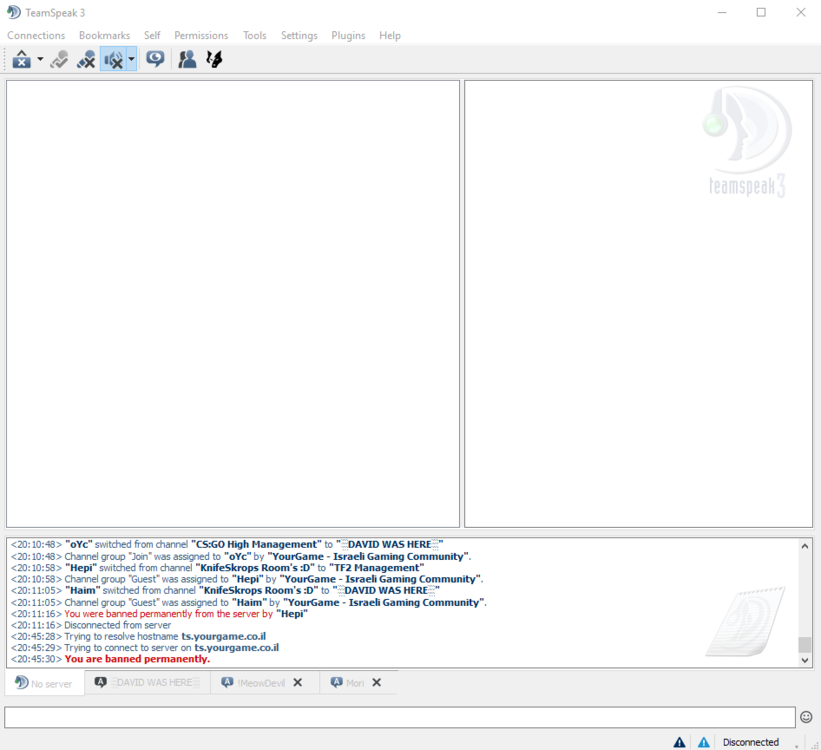Image resolution: width=821 pixels, height=750 pixels.
Task: Open the contacts manager icon
Action: coord(187,60)
